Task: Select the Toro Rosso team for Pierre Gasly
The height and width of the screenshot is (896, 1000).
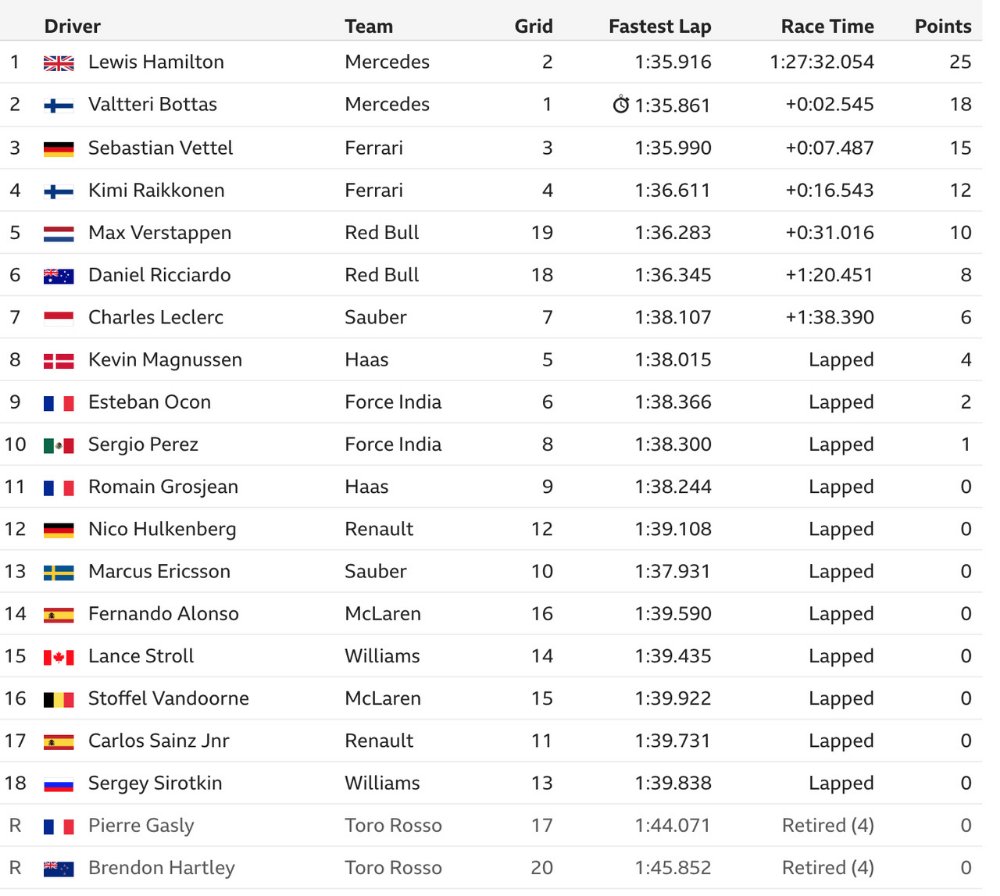Action: point(393,825)
